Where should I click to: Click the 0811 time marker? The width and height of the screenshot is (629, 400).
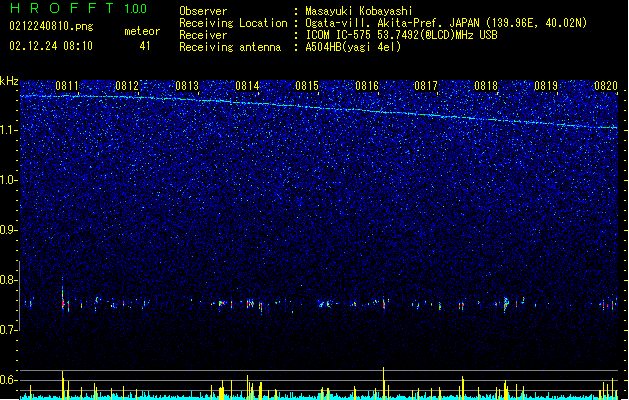[67, 86]
